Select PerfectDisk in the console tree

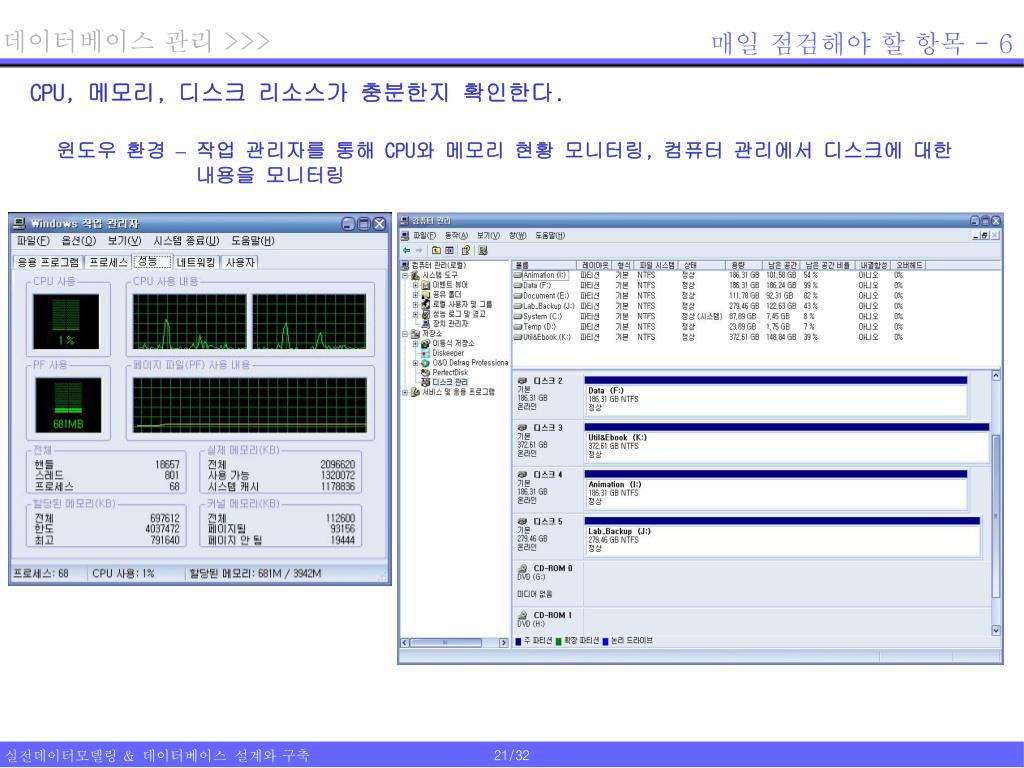click(x=450, y=372)
